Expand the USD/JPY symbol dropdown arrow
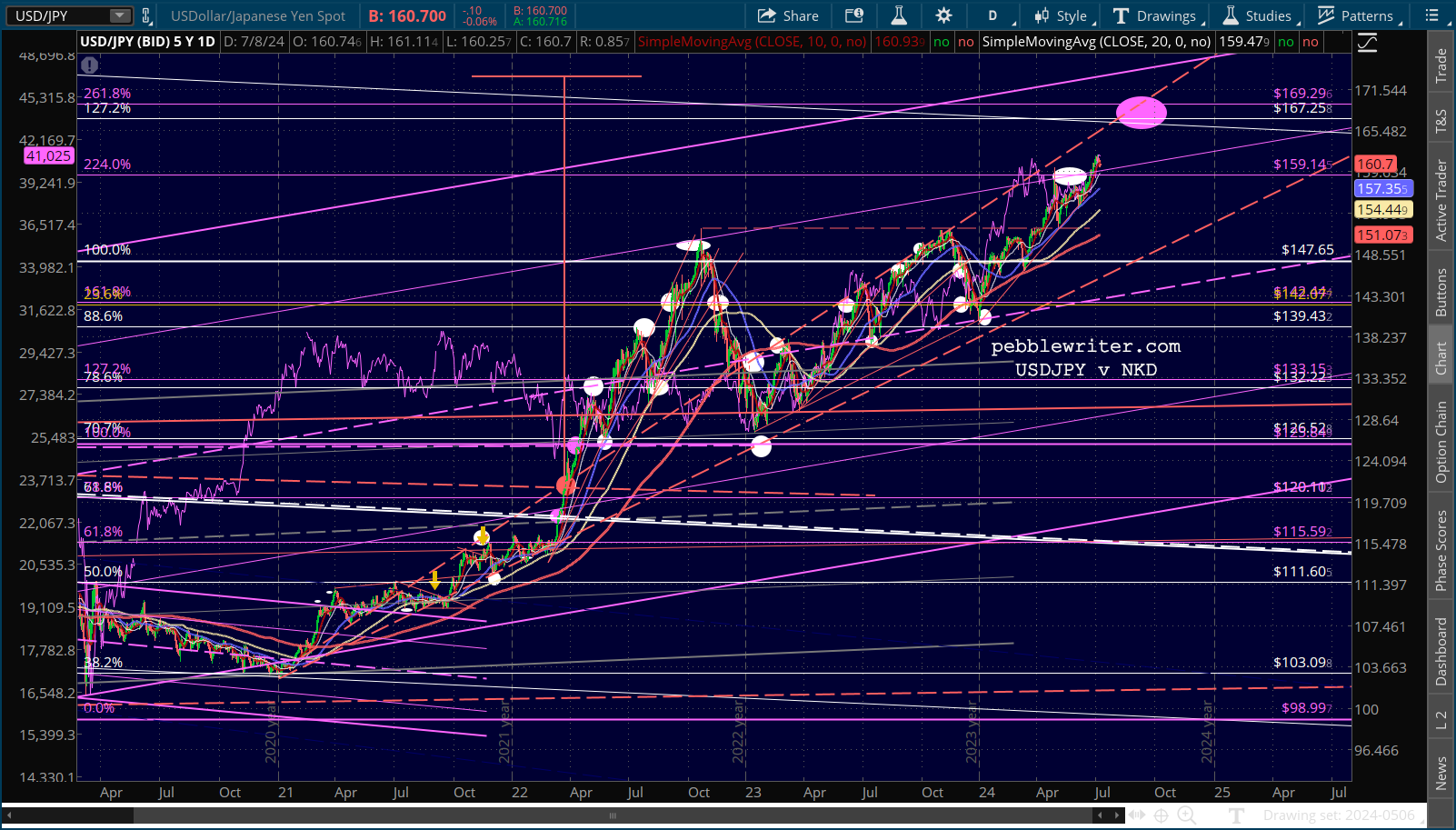Image resolution: width=1456 pixels, height=830 pixels. [120, 15]
